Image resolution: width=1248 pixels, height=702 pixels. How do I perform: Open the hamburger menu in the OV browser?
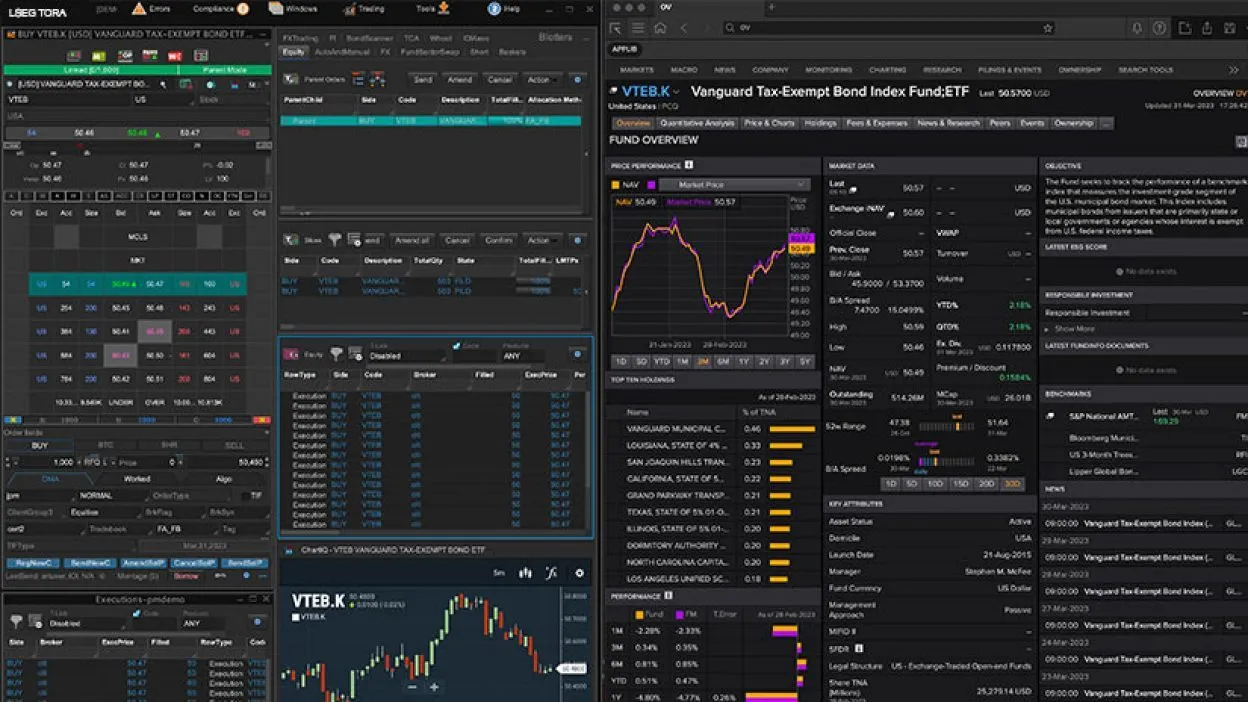pyautogui.click(x=638, y=28)
